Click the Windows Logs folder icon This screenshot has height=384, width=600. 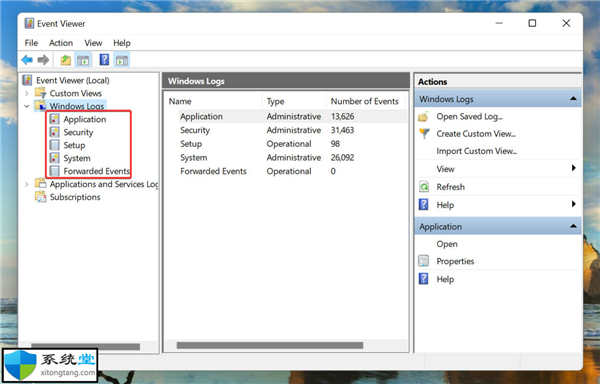[40, 106]
